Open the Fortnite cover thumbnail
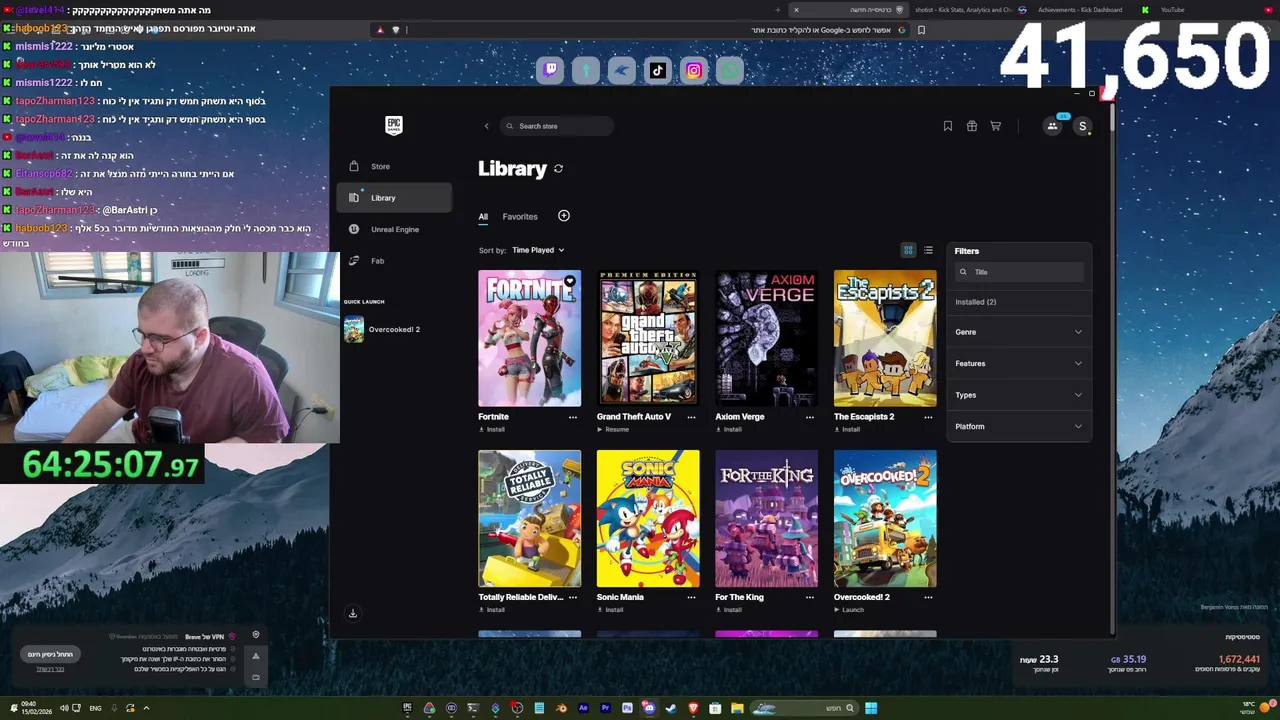1280x720 pixels. 529,339
